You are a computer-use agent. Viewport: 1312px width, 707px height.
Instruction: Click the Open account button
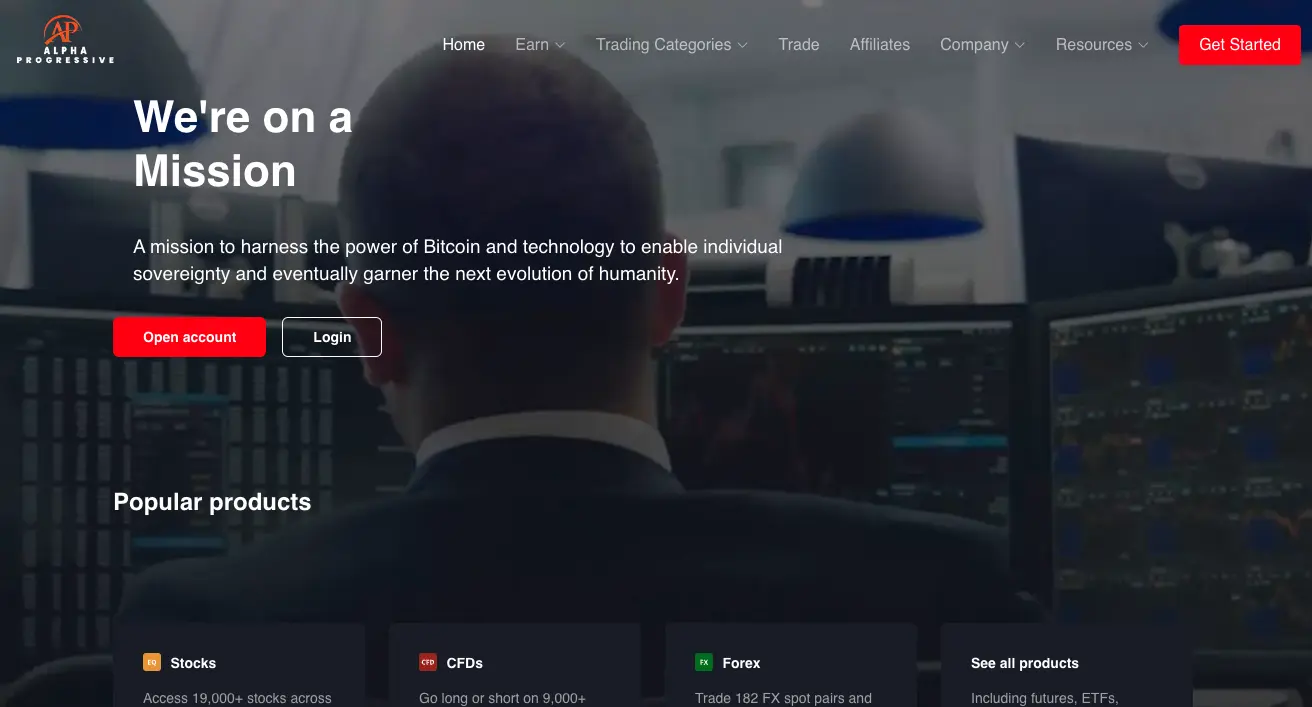click(189, 337)
